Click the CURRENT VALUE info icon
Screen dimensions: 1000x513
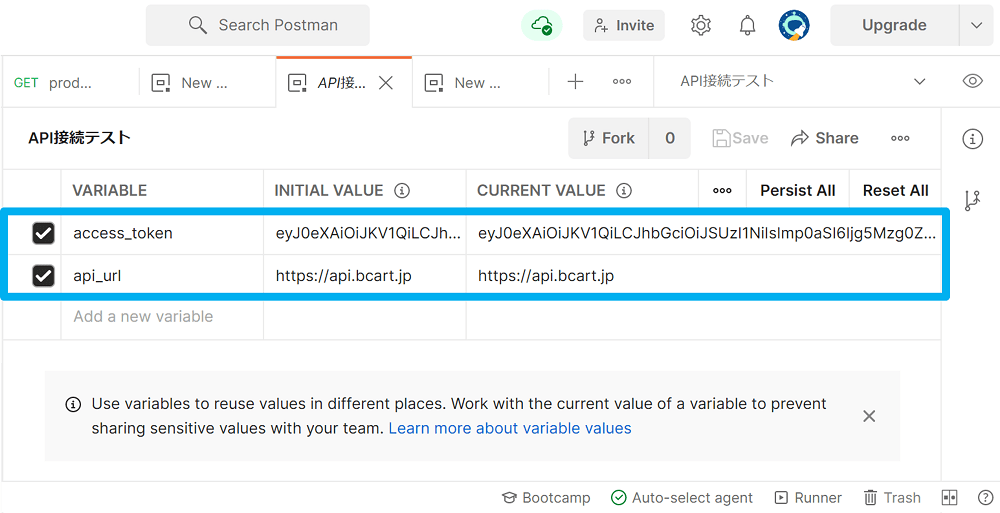click(624, 190)
